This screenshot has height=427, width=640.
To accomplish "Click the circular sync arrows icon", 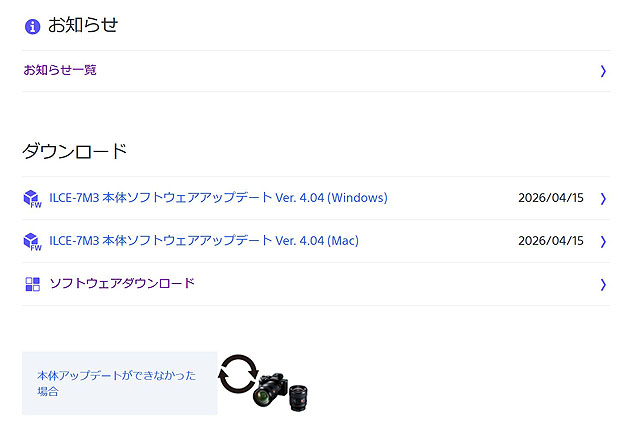I will pyautogui.click(x=239, y=372).
